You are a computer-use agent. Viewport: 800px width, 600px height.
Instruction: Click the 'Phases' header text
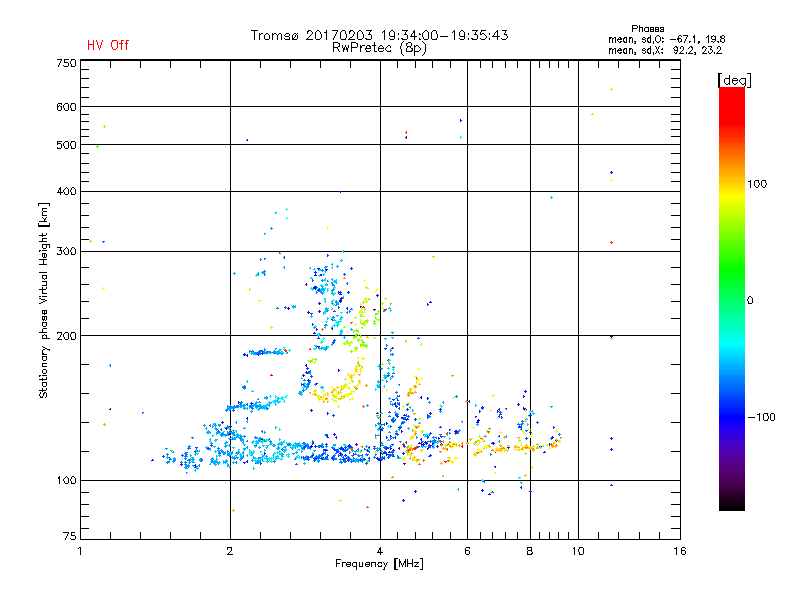pyautogui.click(x=647, y=29)
